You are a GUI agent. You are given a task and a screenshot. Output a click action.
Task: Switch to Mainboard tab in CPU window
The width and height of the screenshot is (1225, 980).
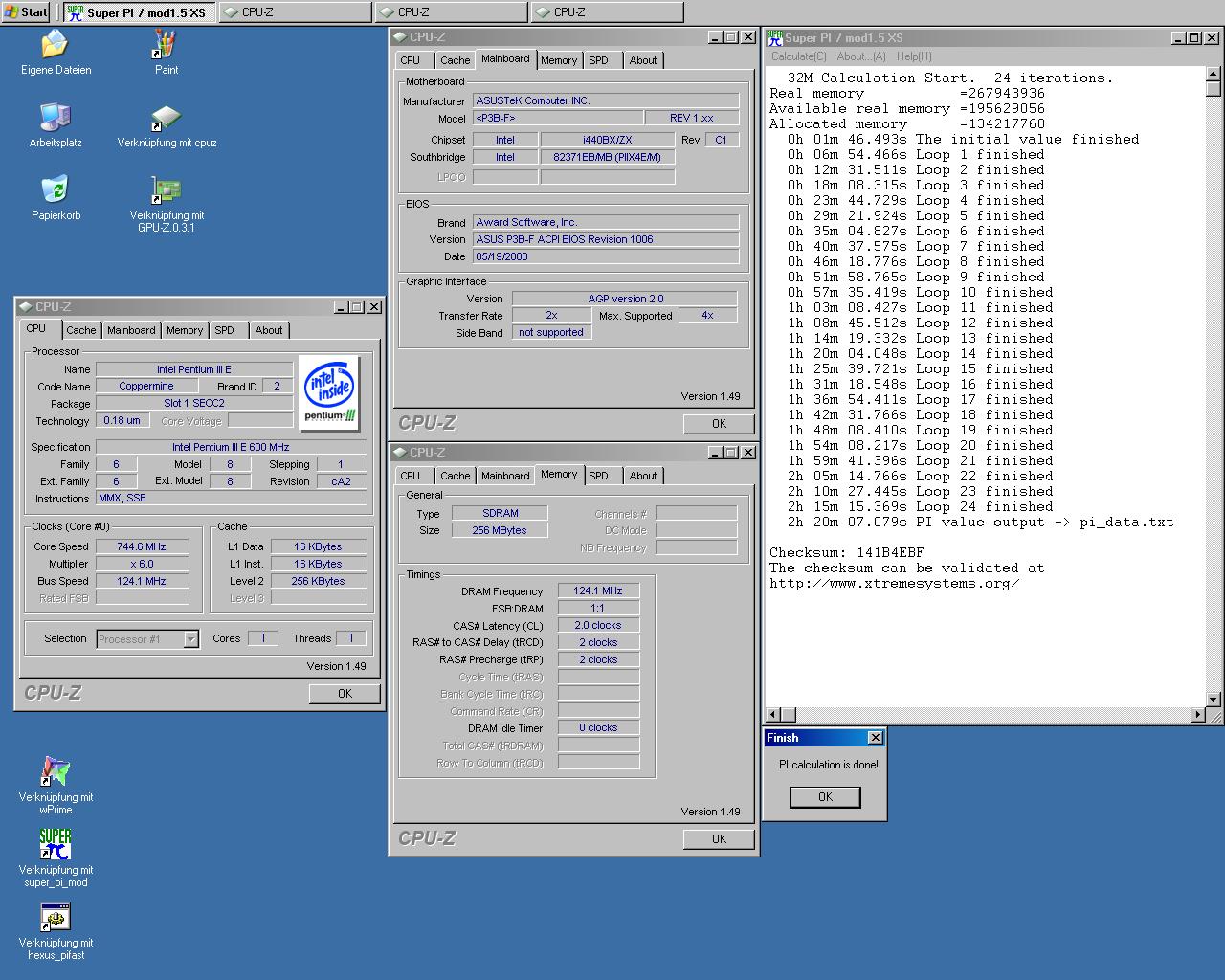click(x=131, y=330)
